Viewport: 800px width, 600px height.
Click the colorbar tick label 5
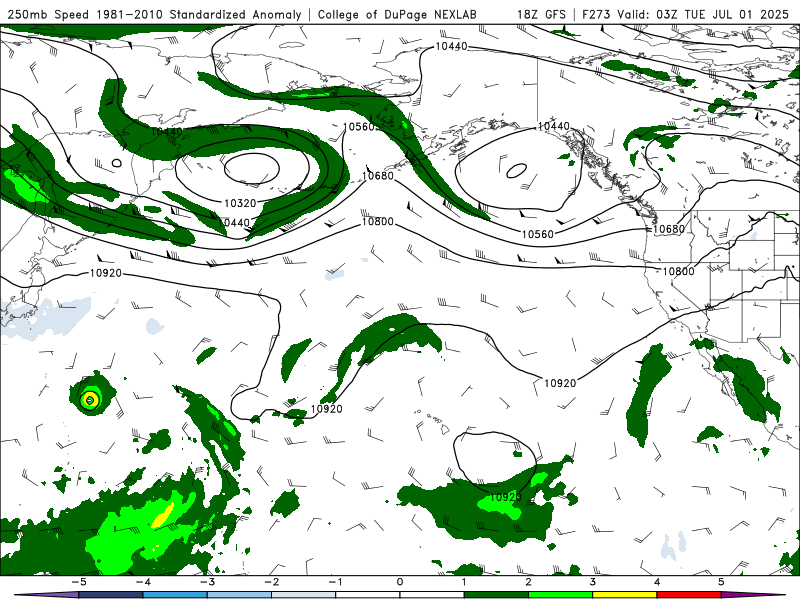721,582
